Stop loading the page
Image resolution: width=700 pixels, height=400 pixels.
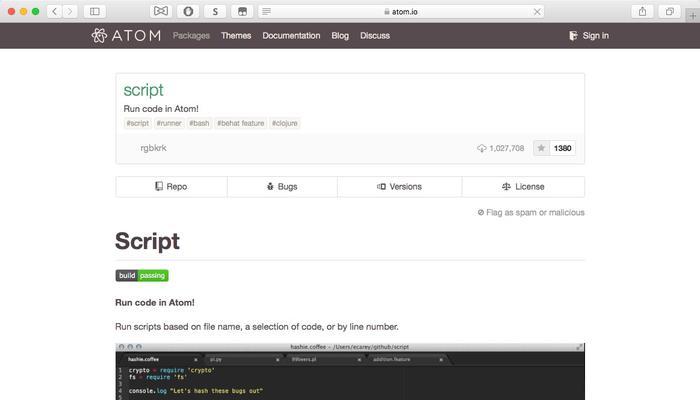click(x=537, y=12)
